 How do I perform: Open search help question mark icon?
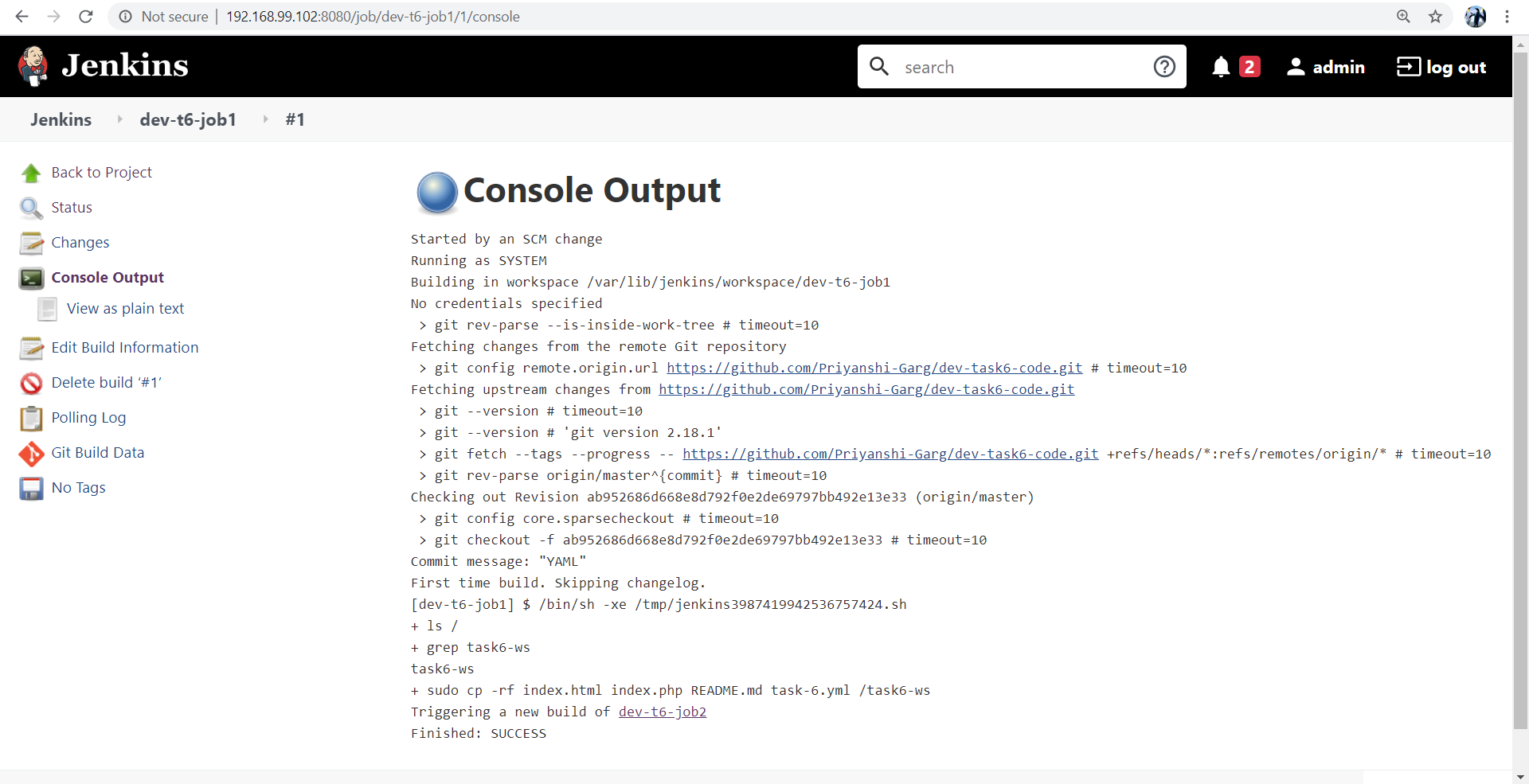[x=1164, y=66]
